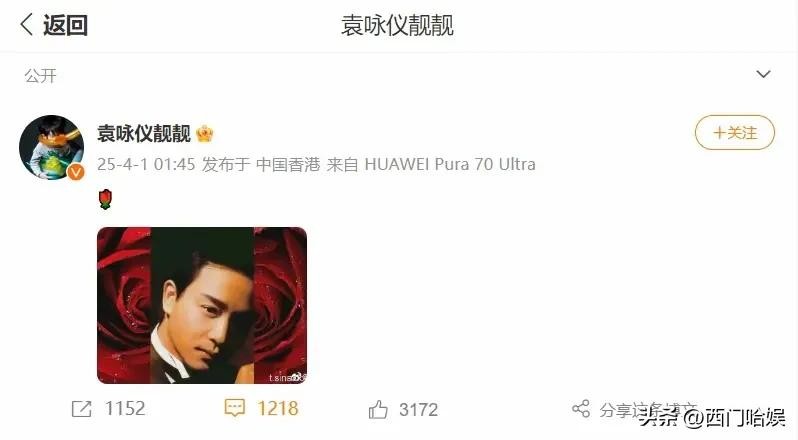Click the rose emoji in post
The width and height of the screenshot is (798, 440).
105,199
